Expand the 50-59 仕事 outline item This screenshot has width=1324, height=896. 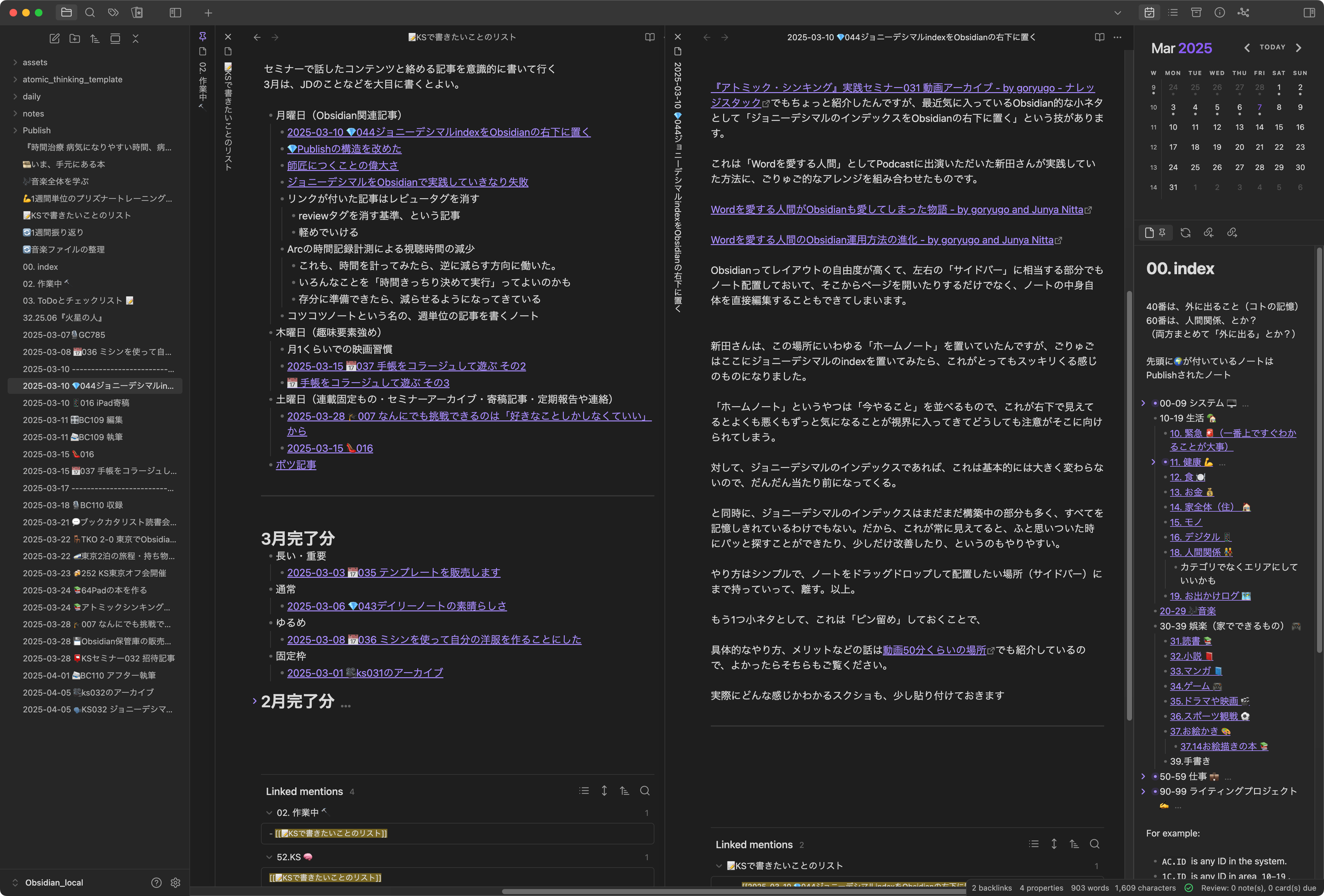[x=1143, y=776]
